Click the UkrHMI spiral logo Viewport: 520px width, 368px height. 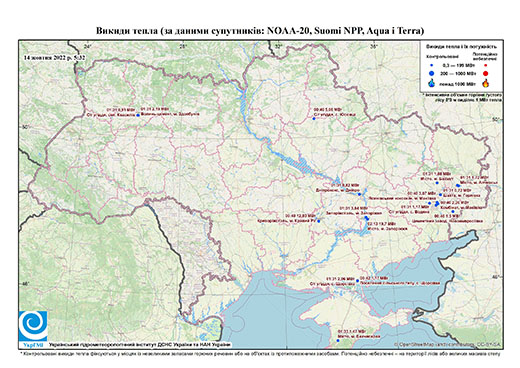[x=33, y=326]
